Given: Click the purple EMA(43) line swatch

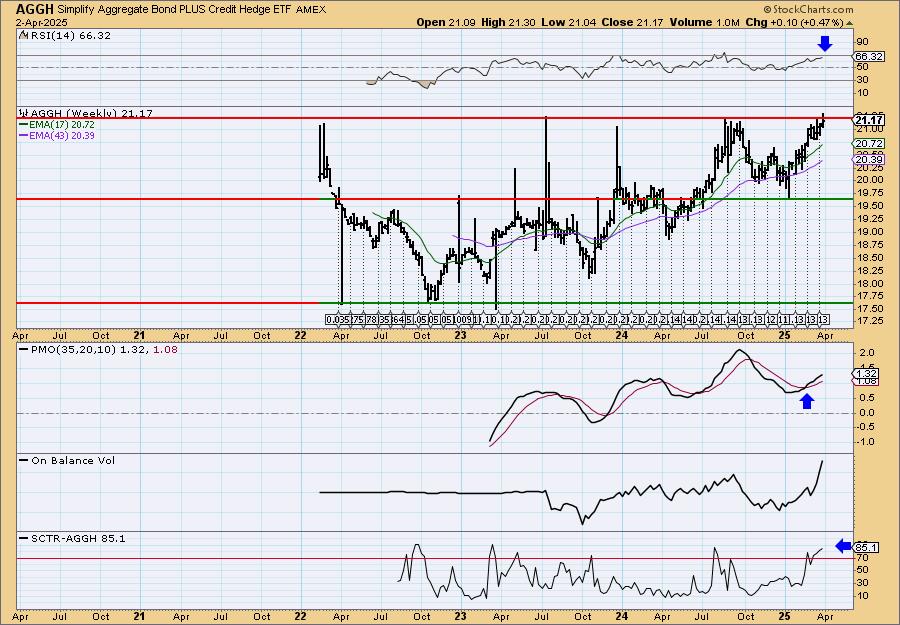Looking at the screenshot, I should tap(23, 135).
